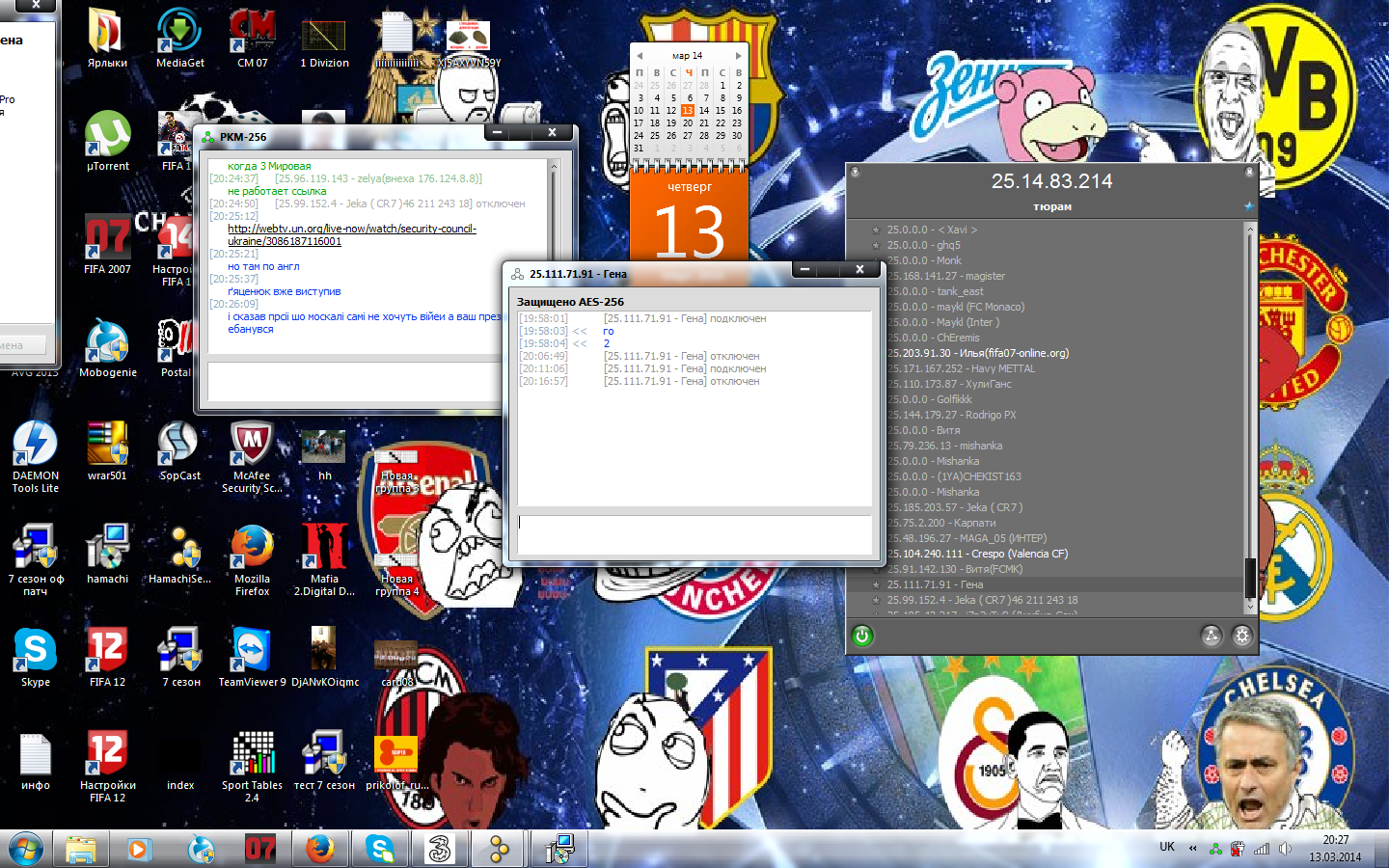
Task: Open Firefox from the taskbar
Action: 320,849
